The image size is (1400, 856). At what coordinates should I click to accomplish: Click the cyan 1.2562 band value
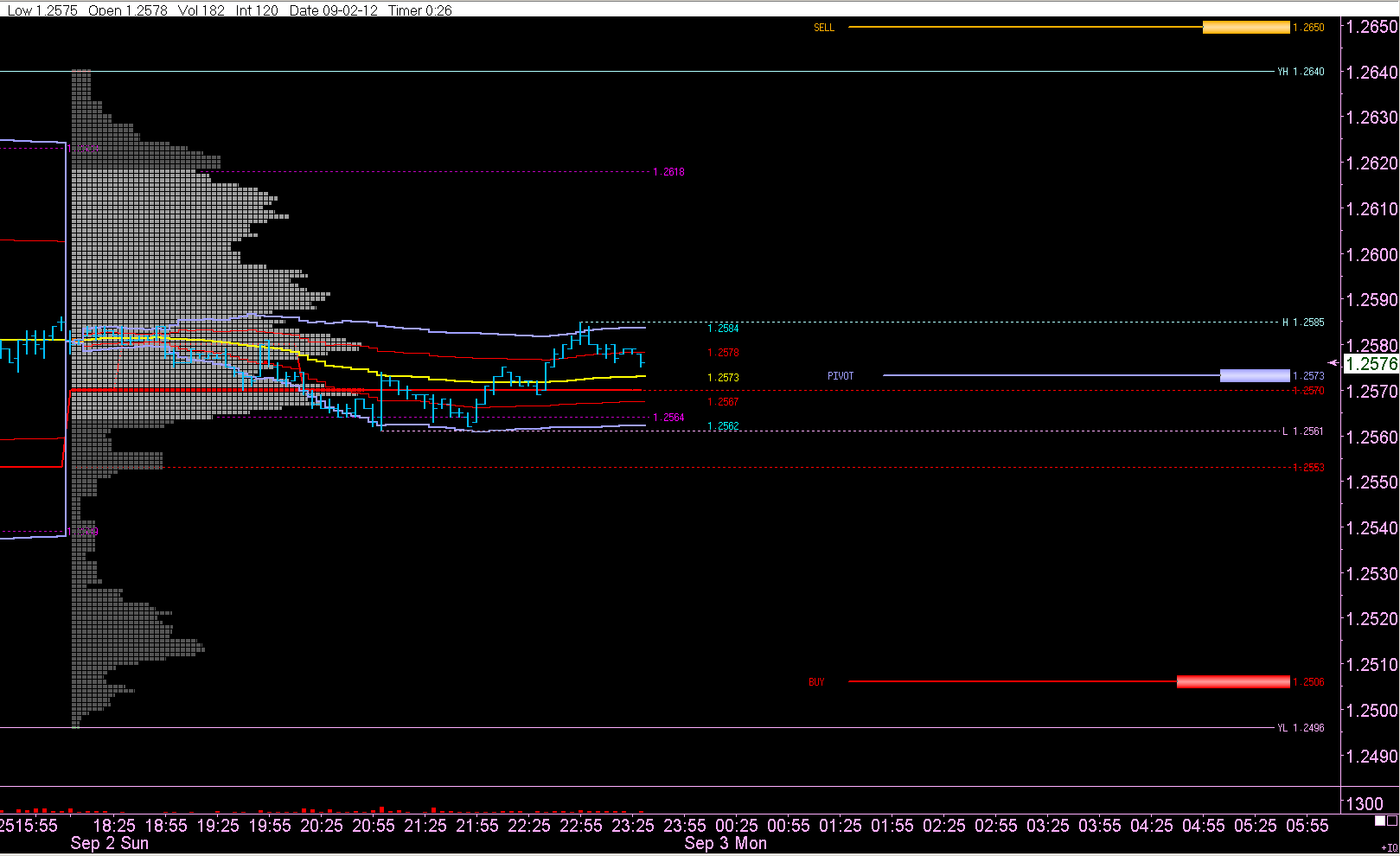(723, 426)
